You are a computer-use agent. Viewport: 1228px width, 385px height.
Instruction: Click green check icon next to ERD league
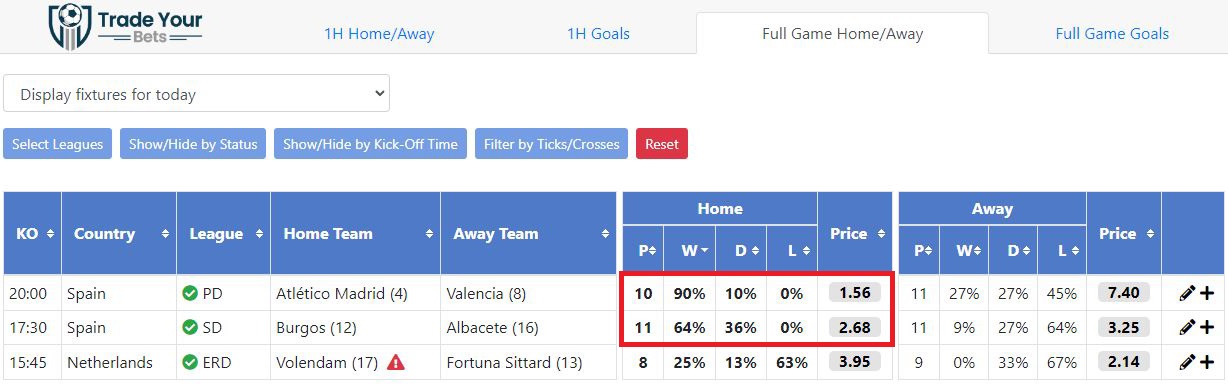tap(190, 362)
